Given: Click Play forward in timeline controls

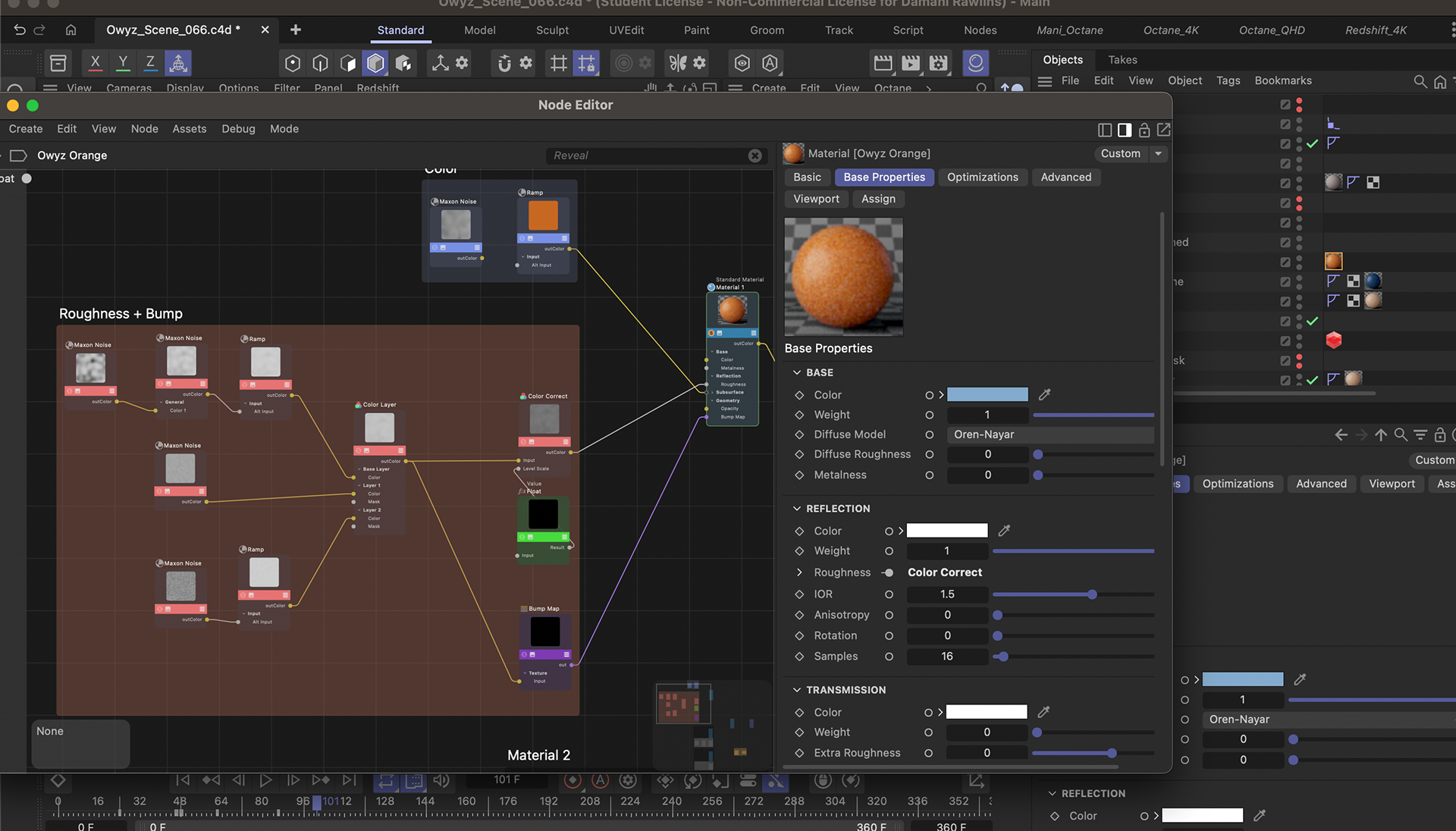Looking at the screenshot, I should [265, 779].
